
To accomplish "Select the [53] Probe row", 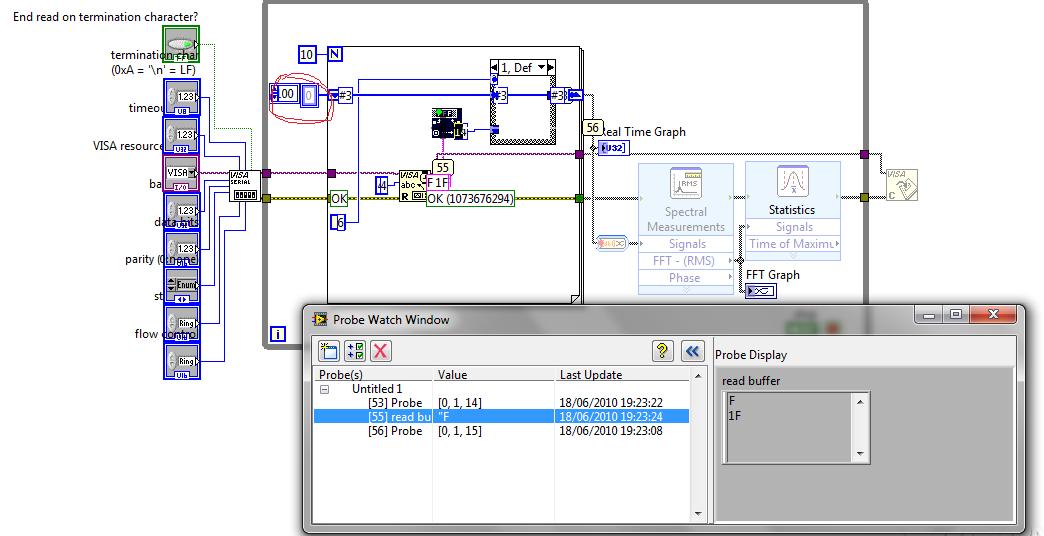I will click(x=501, y=403).
